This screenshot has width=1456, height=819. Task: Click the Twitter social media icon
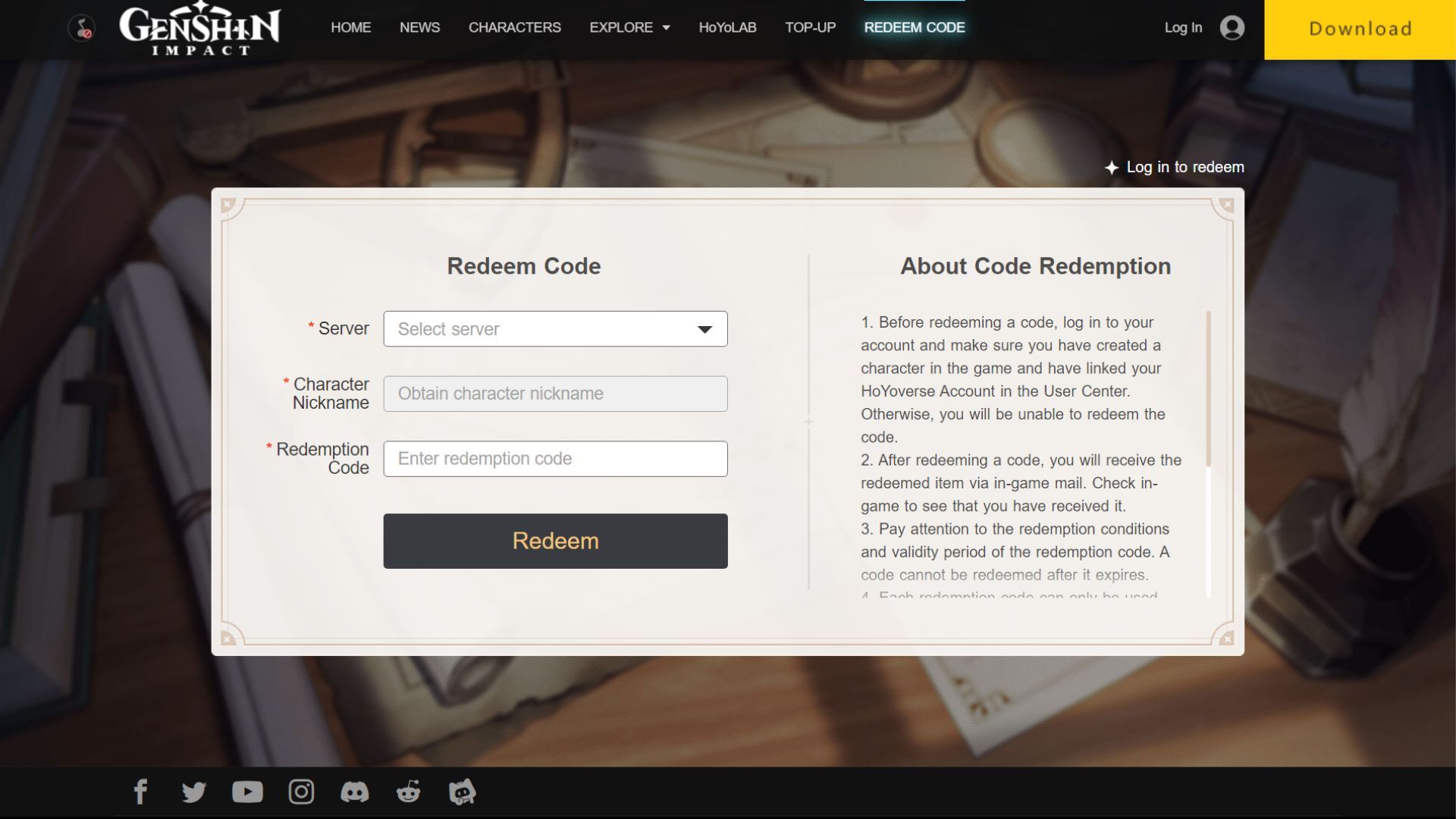[194, 790]
